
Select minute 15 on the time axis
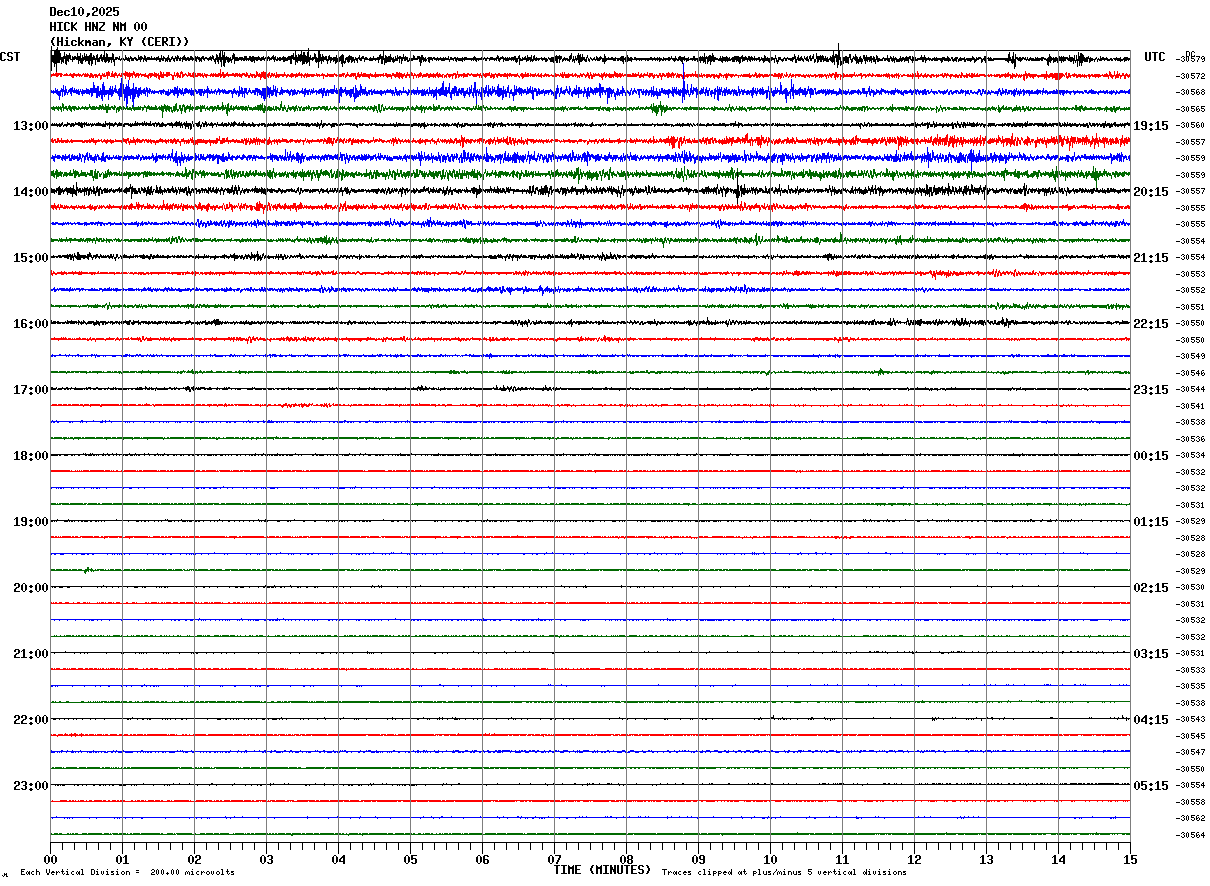1130,860
